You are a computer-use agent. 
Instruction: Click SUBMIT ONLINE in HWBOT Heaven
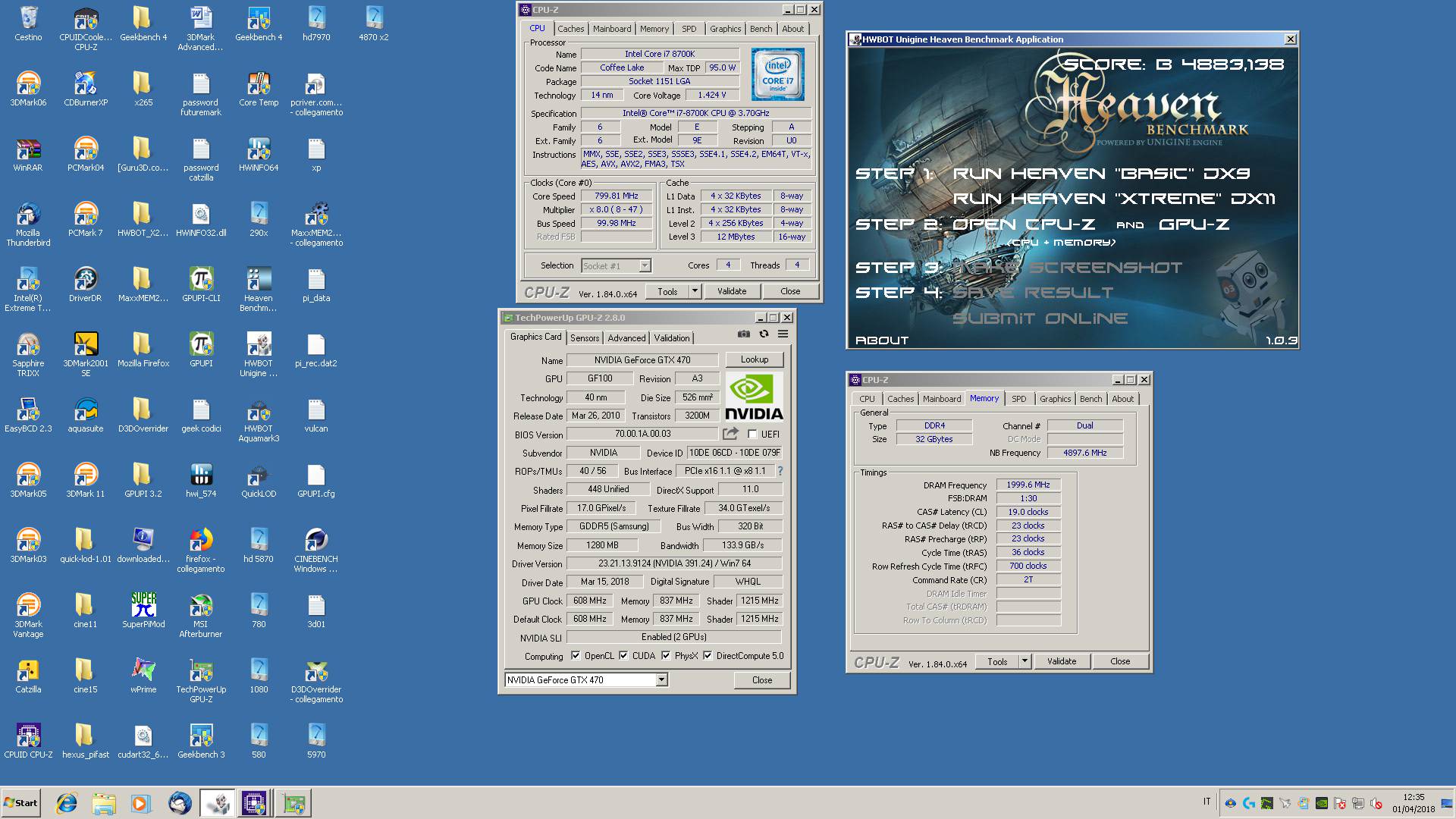pyautogui.click(x=1040, y=318)
